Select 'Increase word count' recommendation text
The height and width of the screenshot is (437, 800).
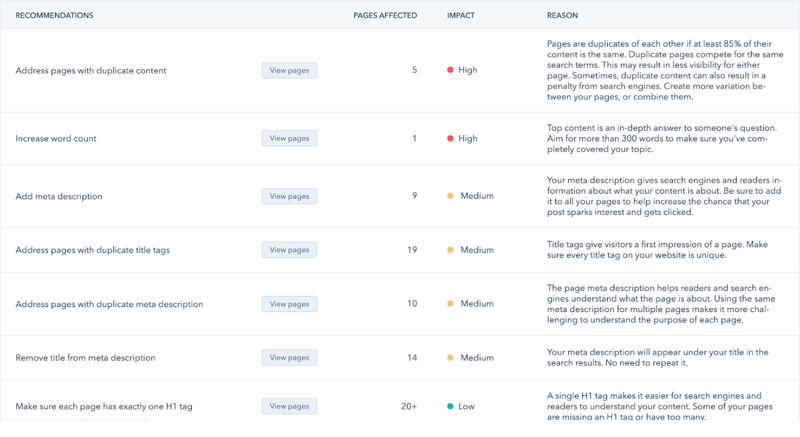pyautogui.click(x=56, y=138)
